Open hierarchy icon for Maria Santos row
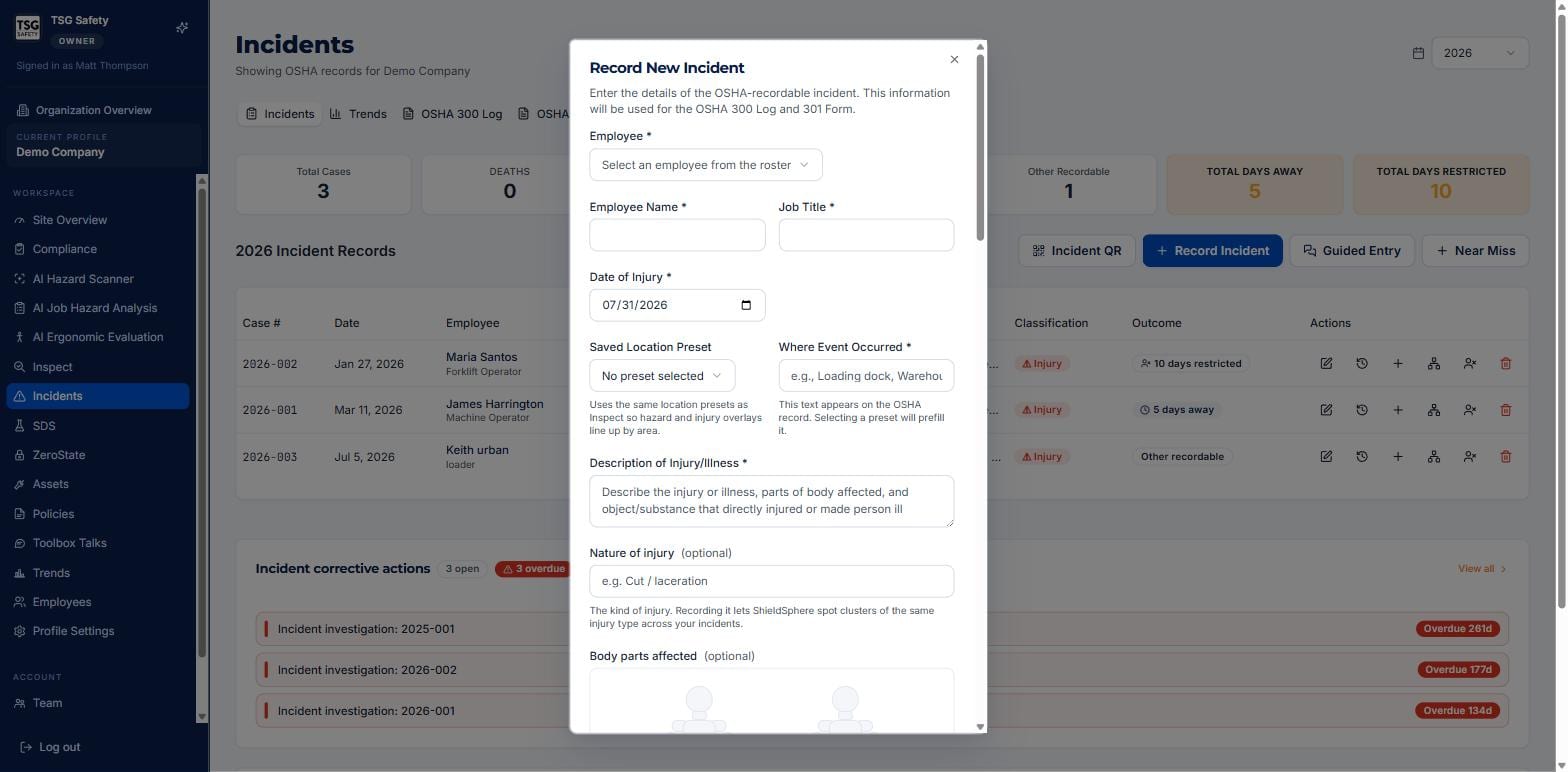Image resolution: width=1568 pixels, height=772 pixels. pos(1434,364)
